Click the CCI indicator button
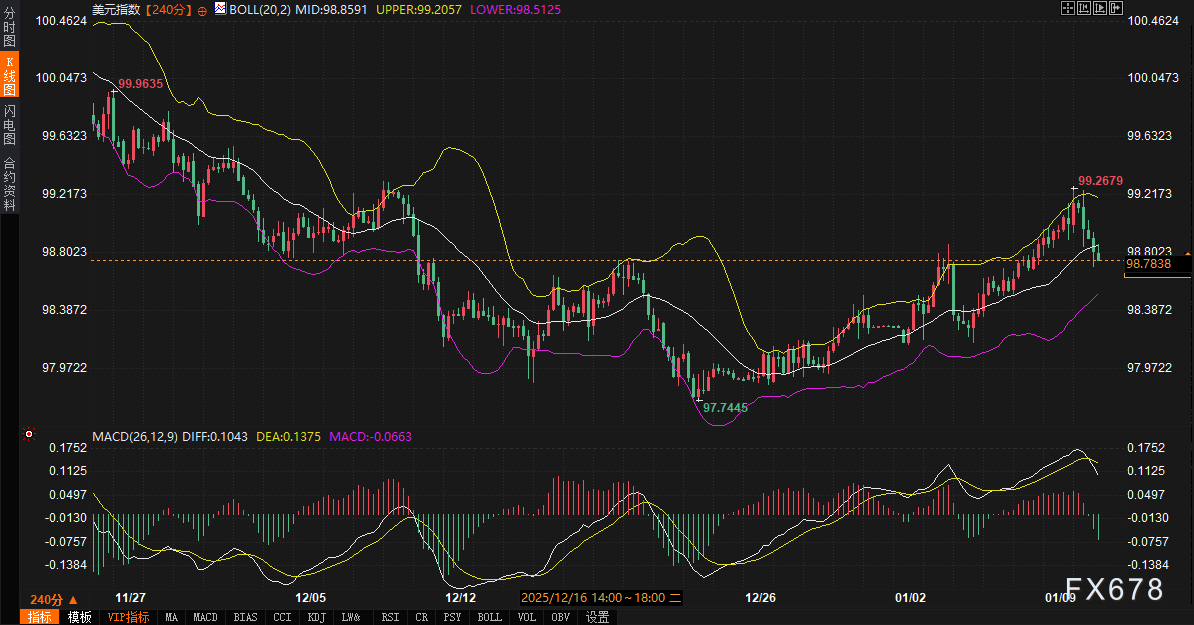Viewport: 1194px width, 625px height. click(x=282, y=617)
